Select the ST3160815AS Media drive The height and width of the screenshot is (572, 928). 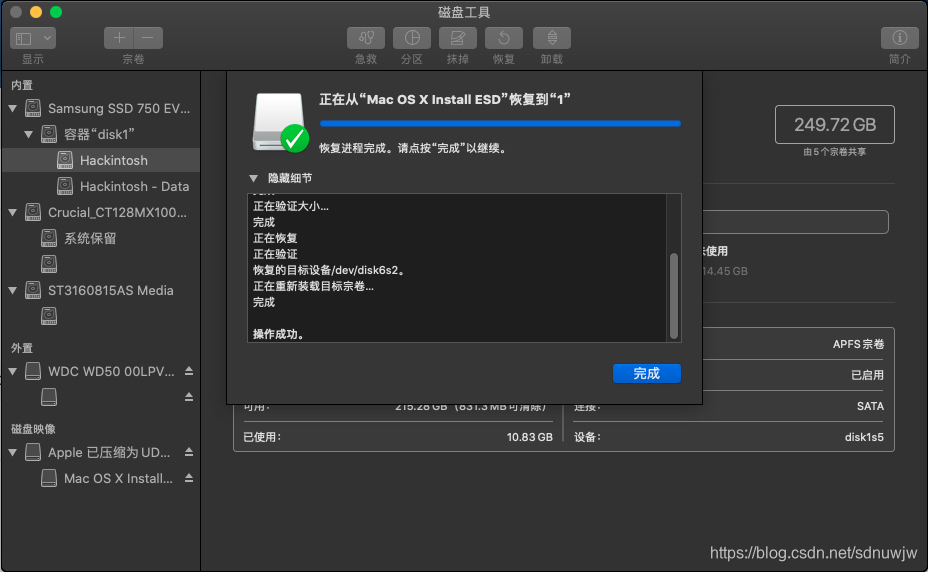point(101,290)
